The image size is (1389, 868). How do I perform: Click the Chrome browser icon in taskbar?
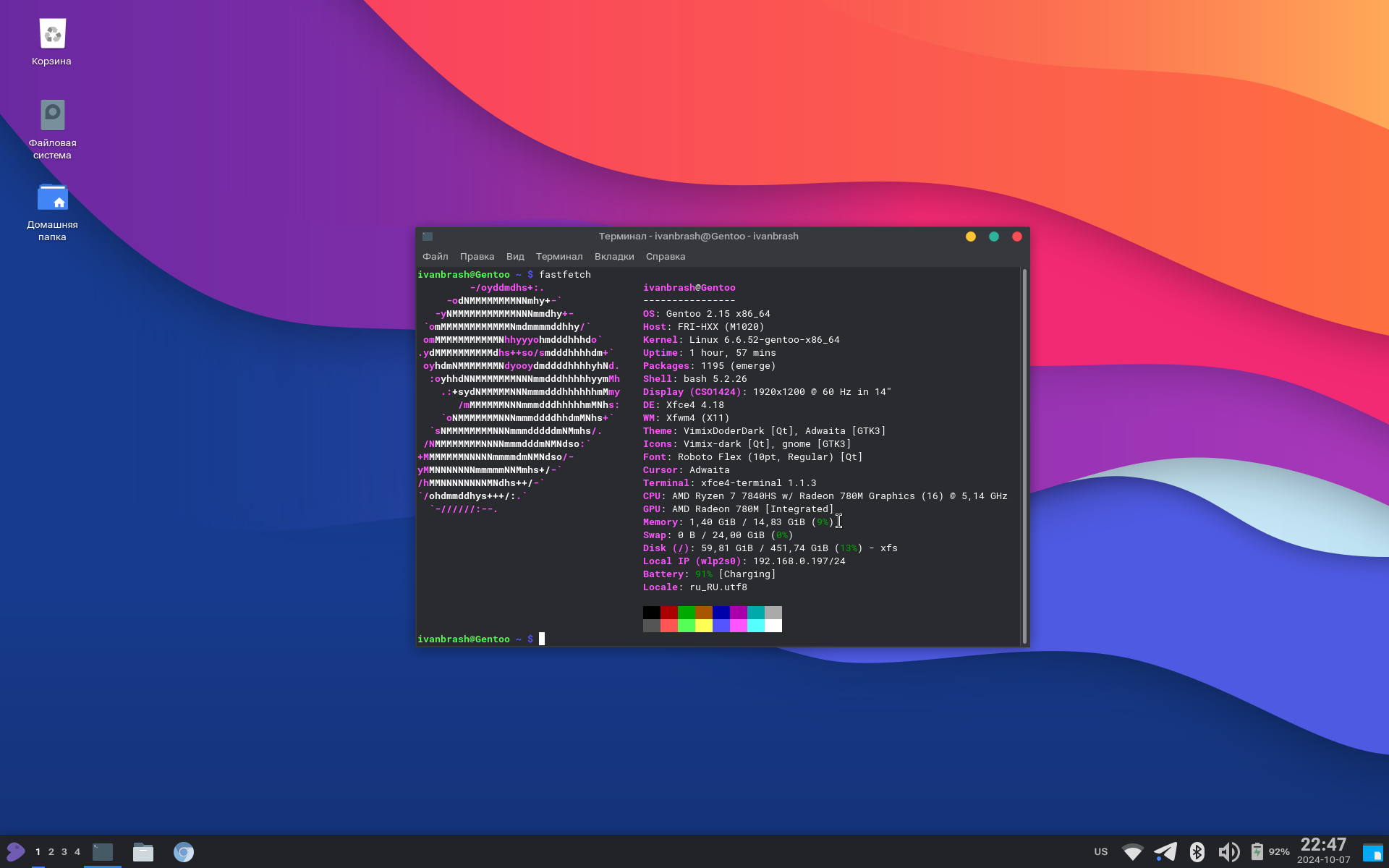click(184, 851)
